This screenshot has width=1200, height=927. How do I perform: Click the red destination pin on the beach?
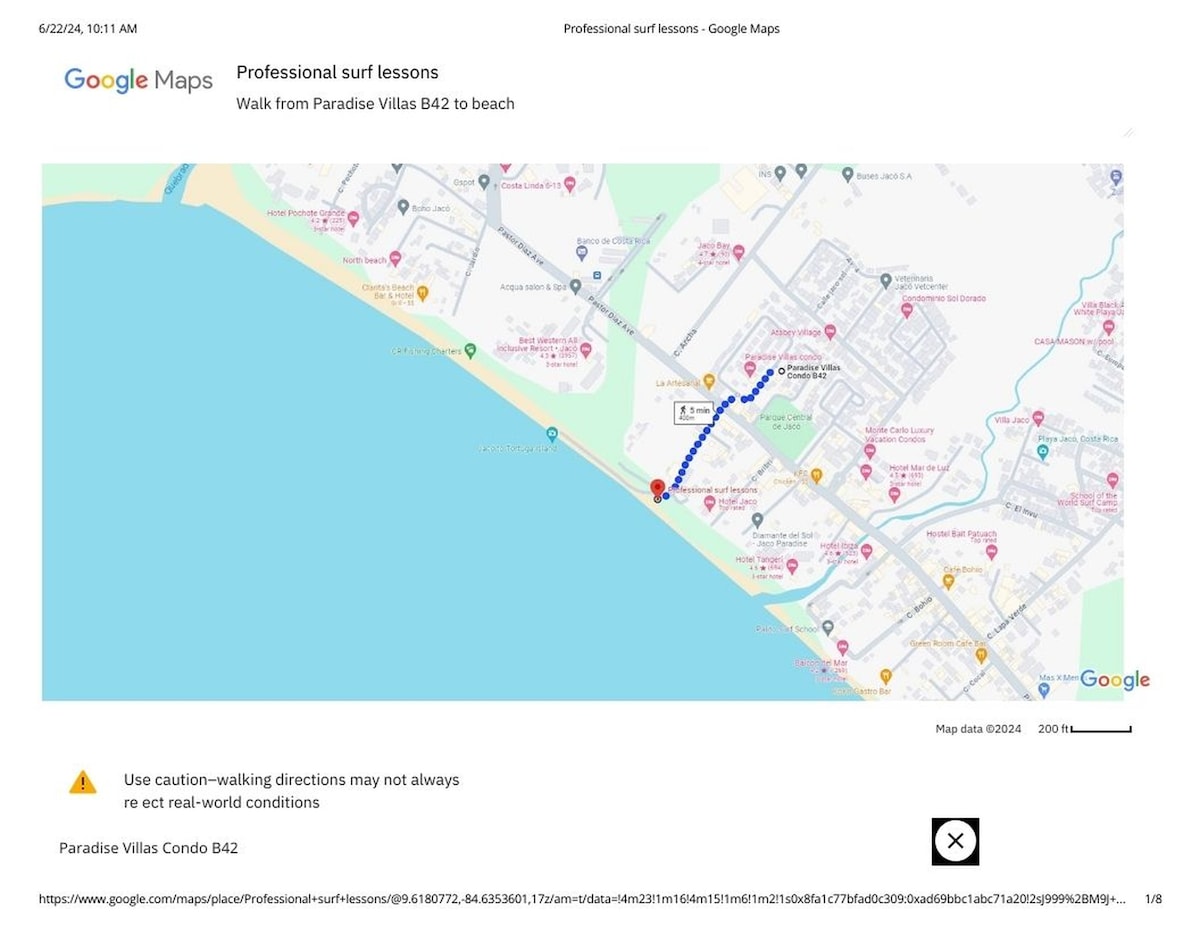657,488
